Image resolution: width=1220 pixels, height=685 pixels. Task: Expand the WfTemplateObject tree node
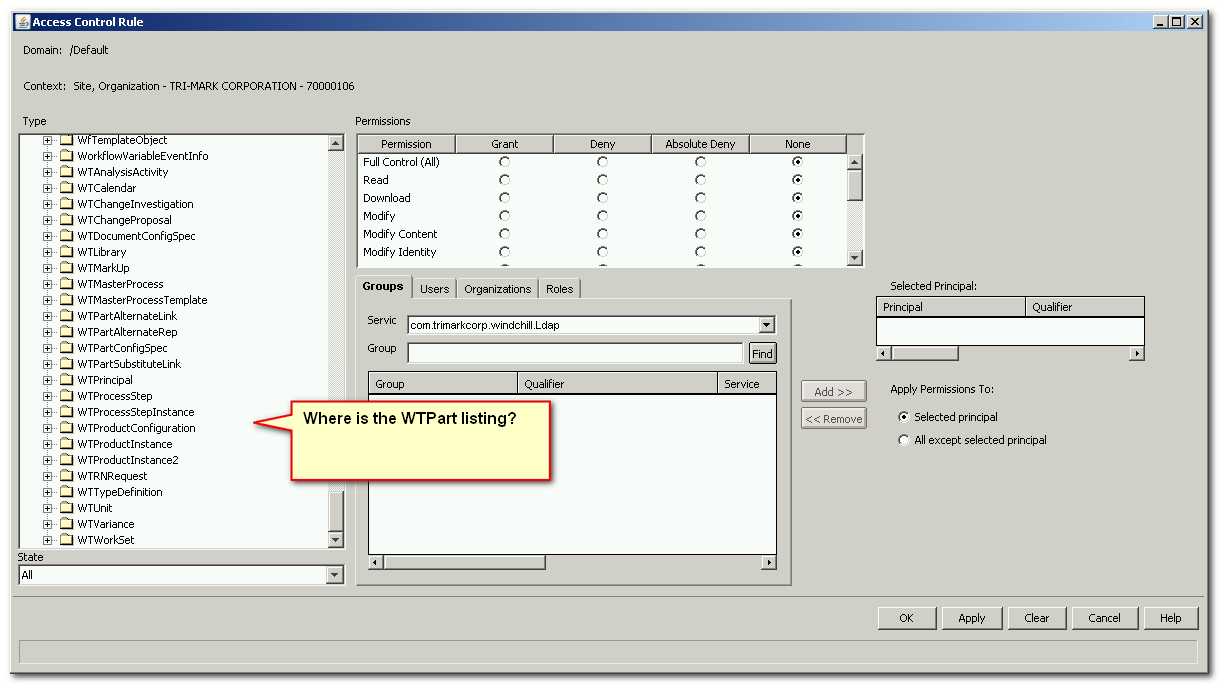click(47, 140)
